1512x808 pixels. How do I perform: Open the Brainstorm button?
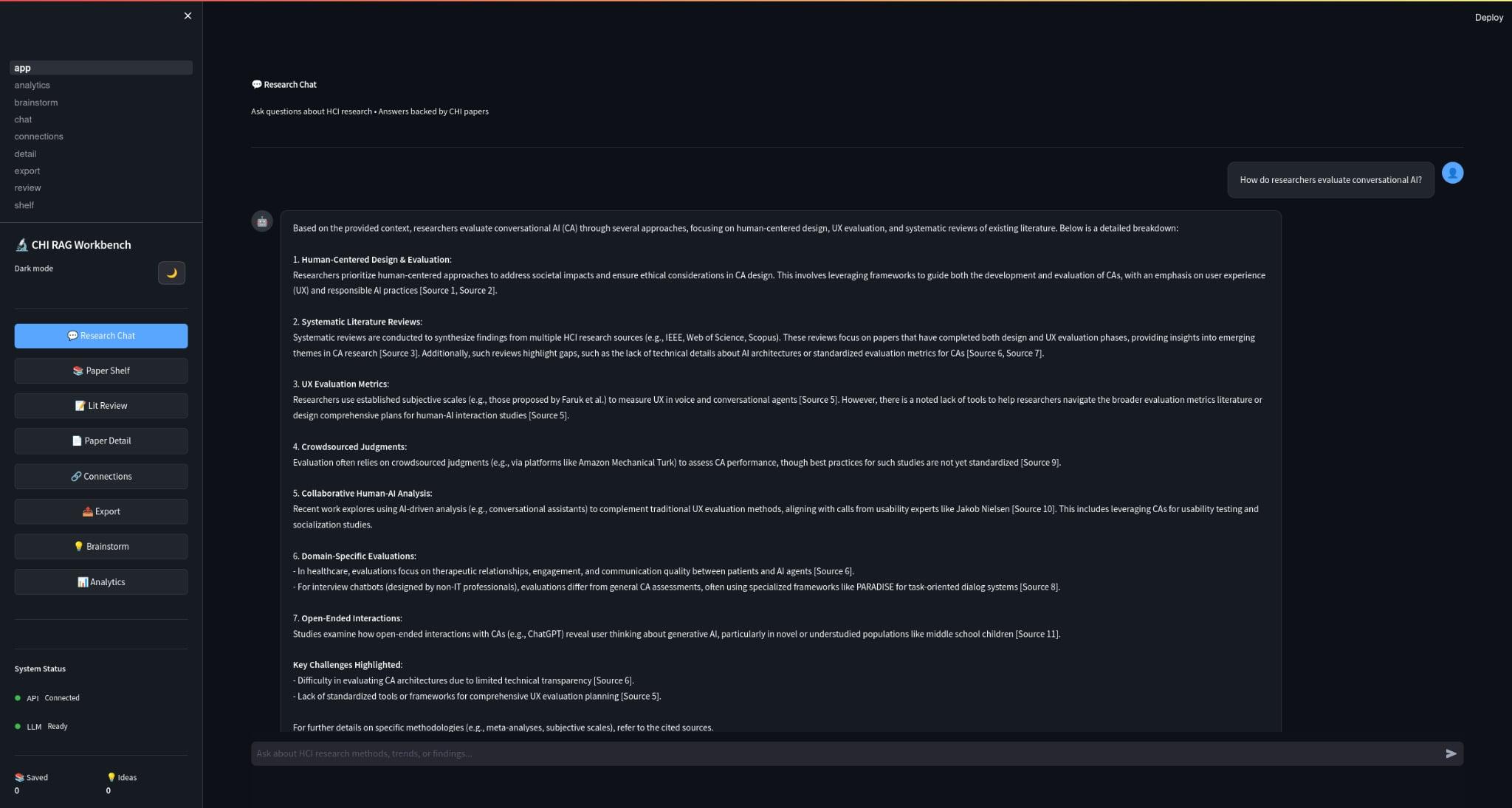(101, 547)
